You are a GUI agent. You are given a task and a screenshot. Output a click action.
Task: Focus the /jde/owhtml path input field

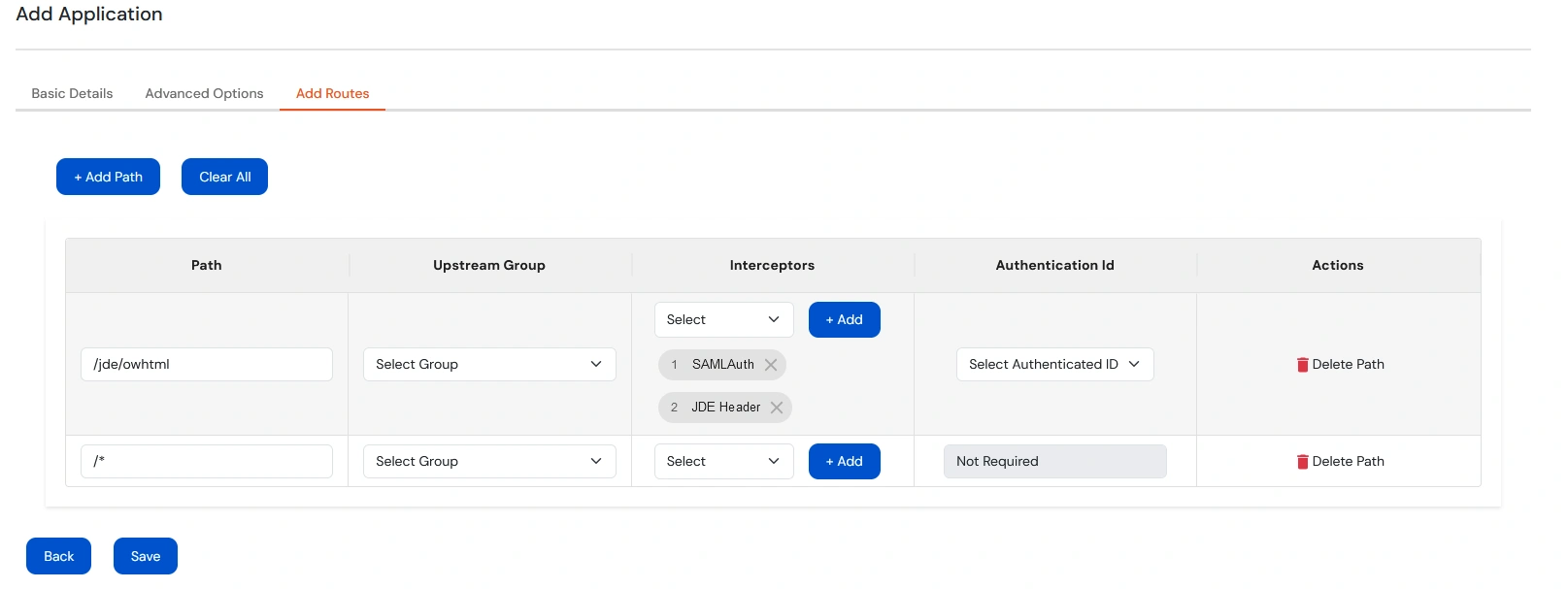(x=207, y=365)
